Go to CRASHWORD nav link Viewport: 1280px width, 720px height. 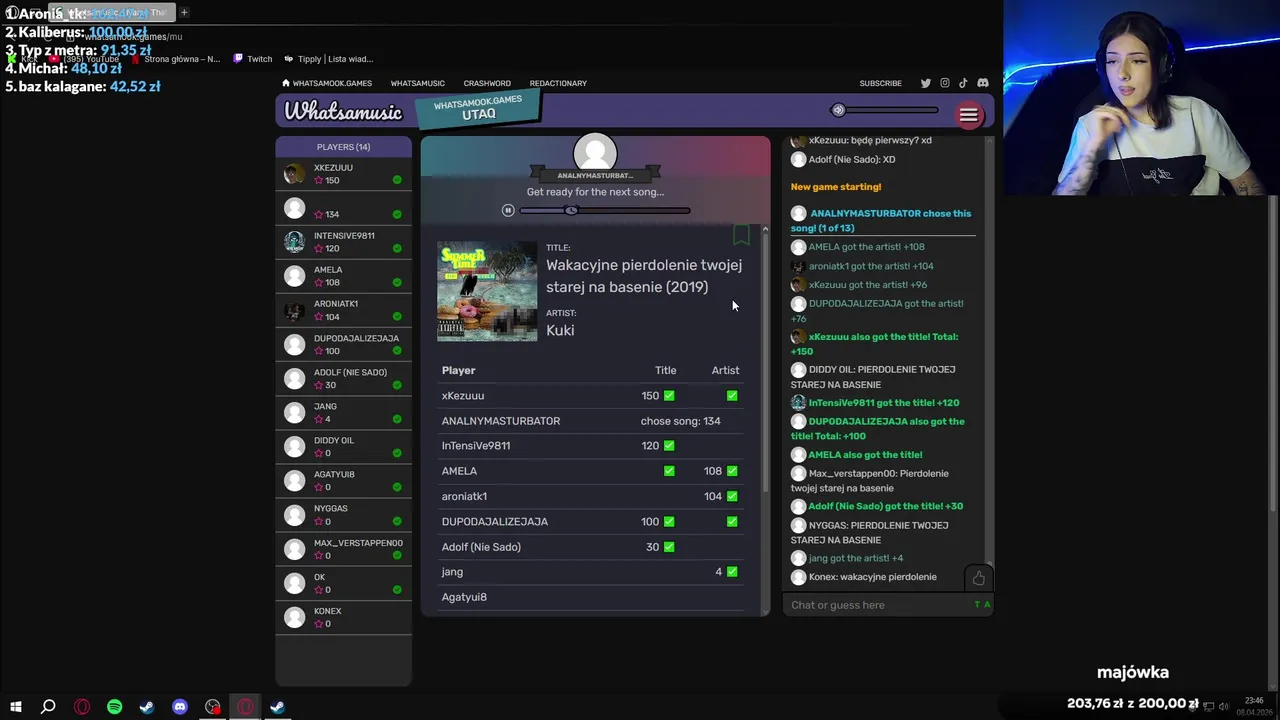click(x=487, y=83)
